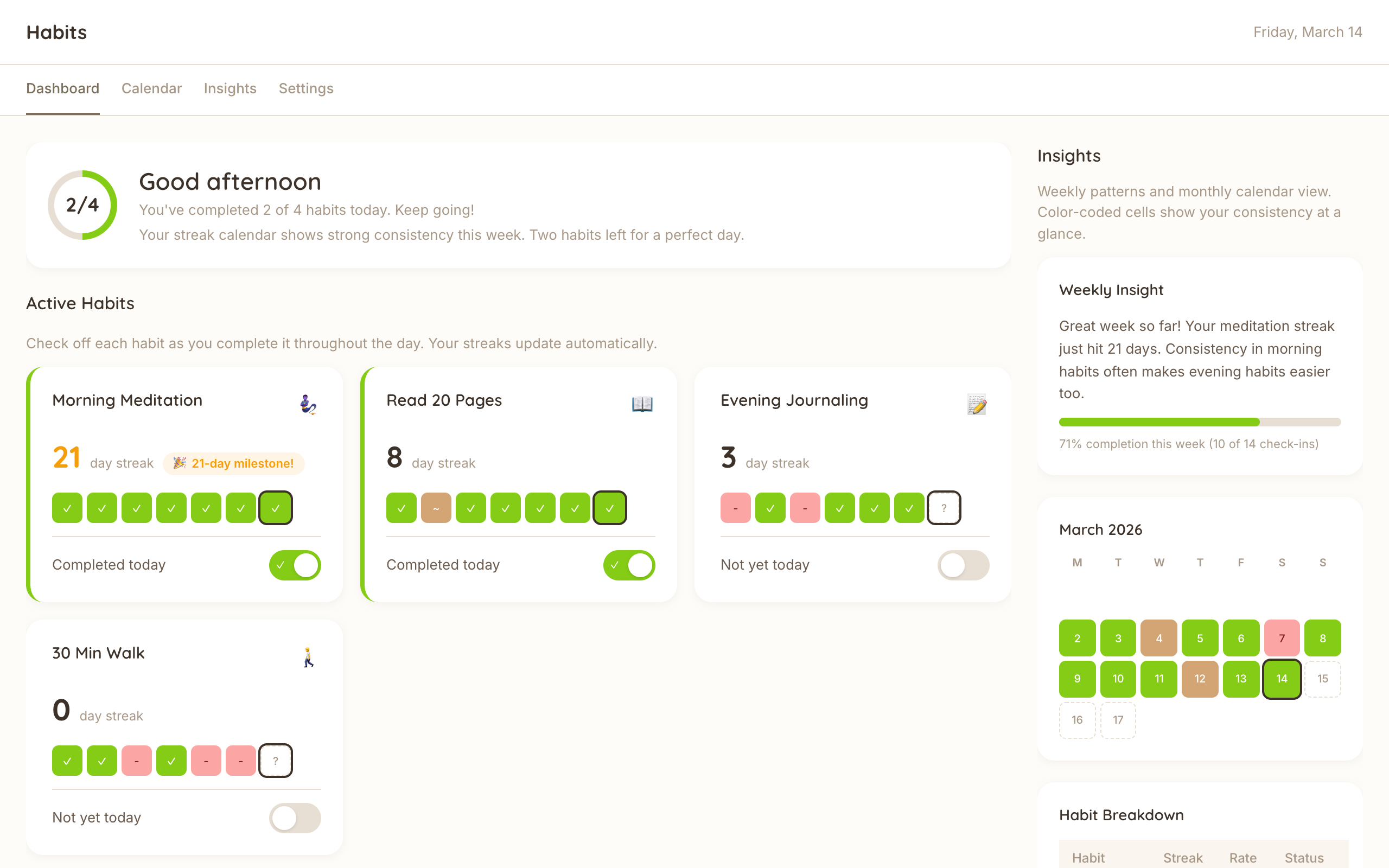
Task: Select day 14 in the March calendar
Action: point(1282,679)
